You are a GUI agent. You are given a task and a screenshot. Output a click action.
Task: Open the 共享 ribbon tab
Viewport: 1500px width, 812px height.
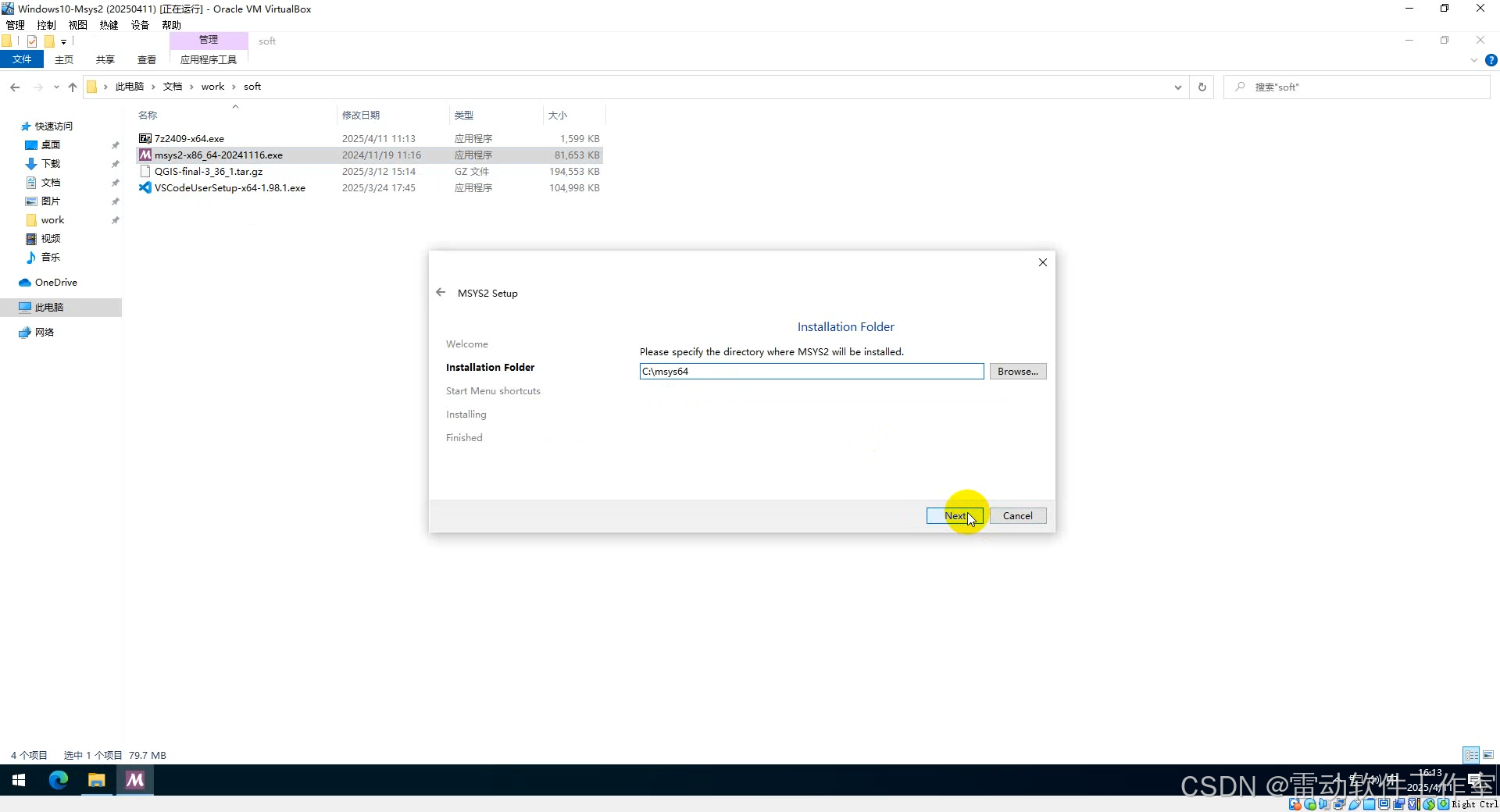(105, 59)
